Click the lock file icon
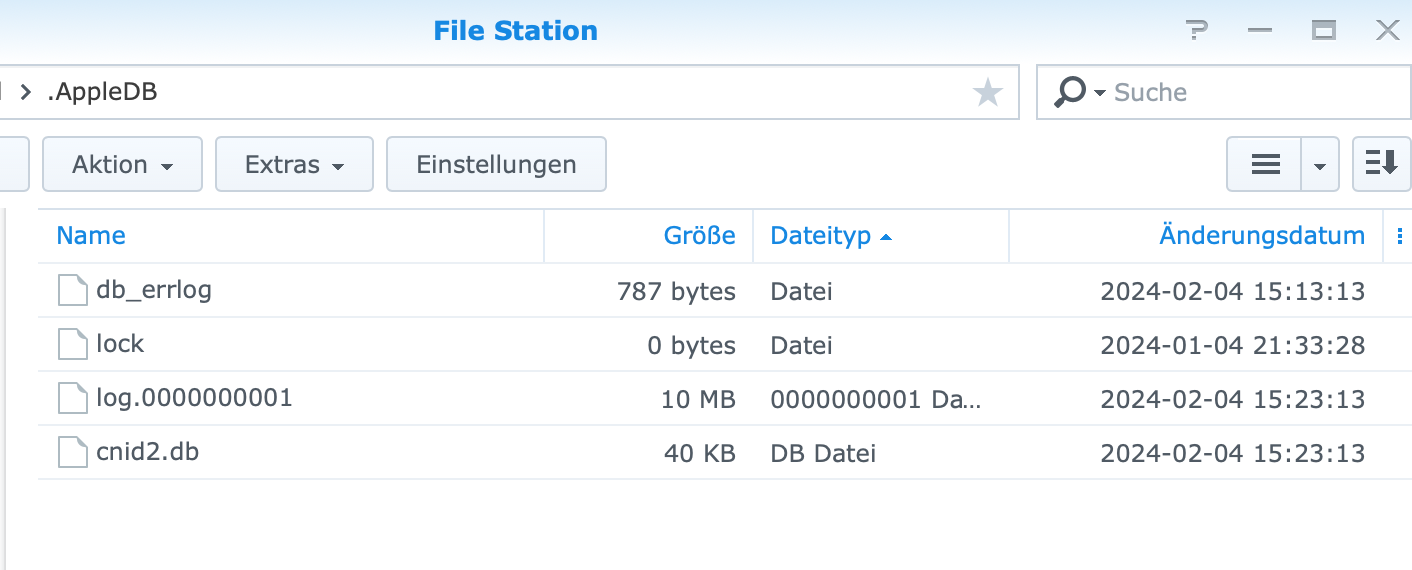This screenshot has width=1412, height=570. pyautogui.click(x=73, y=345)
